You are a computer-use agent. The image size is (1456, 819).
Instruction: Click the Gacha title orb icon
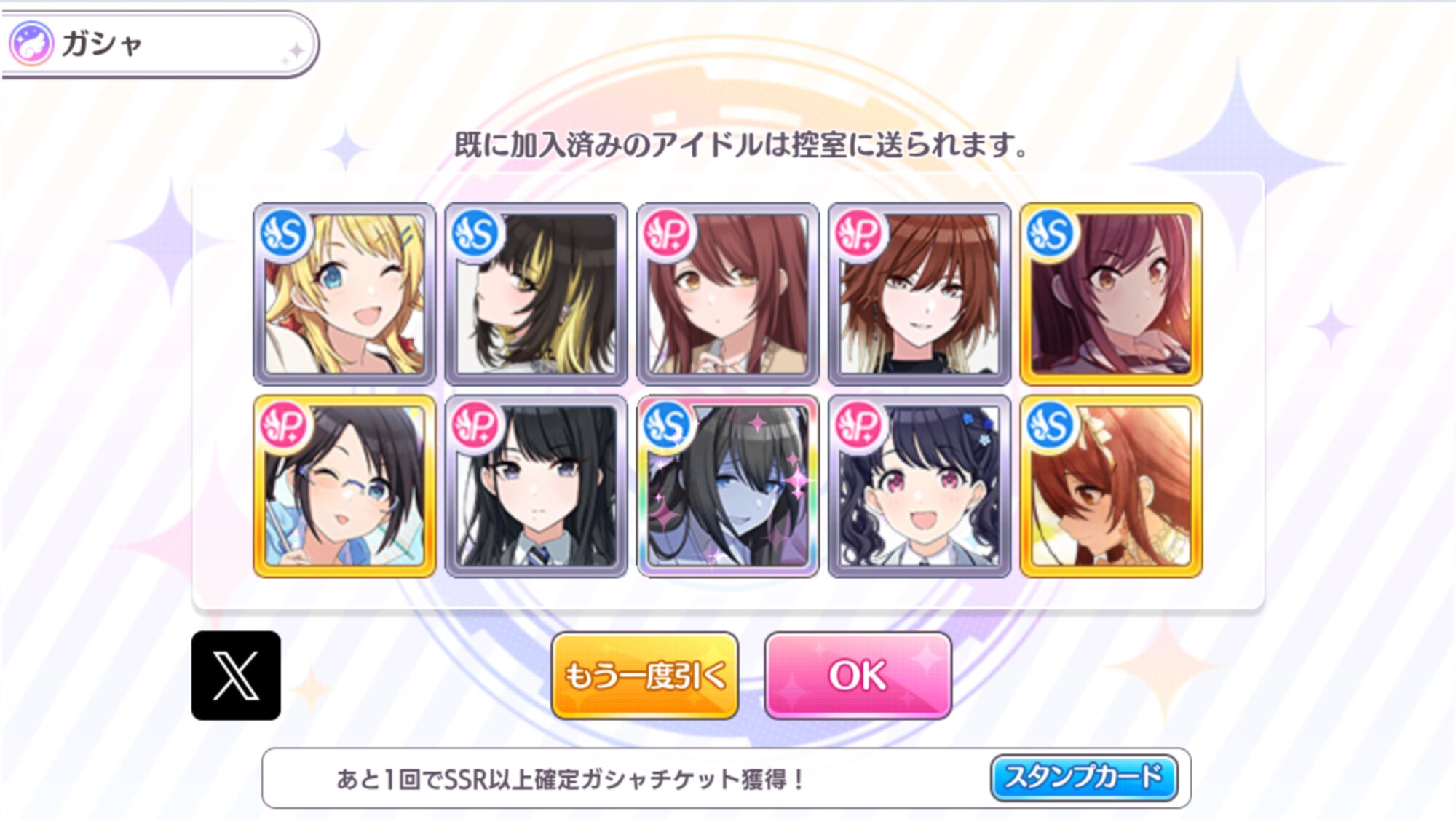click(31, 44)
